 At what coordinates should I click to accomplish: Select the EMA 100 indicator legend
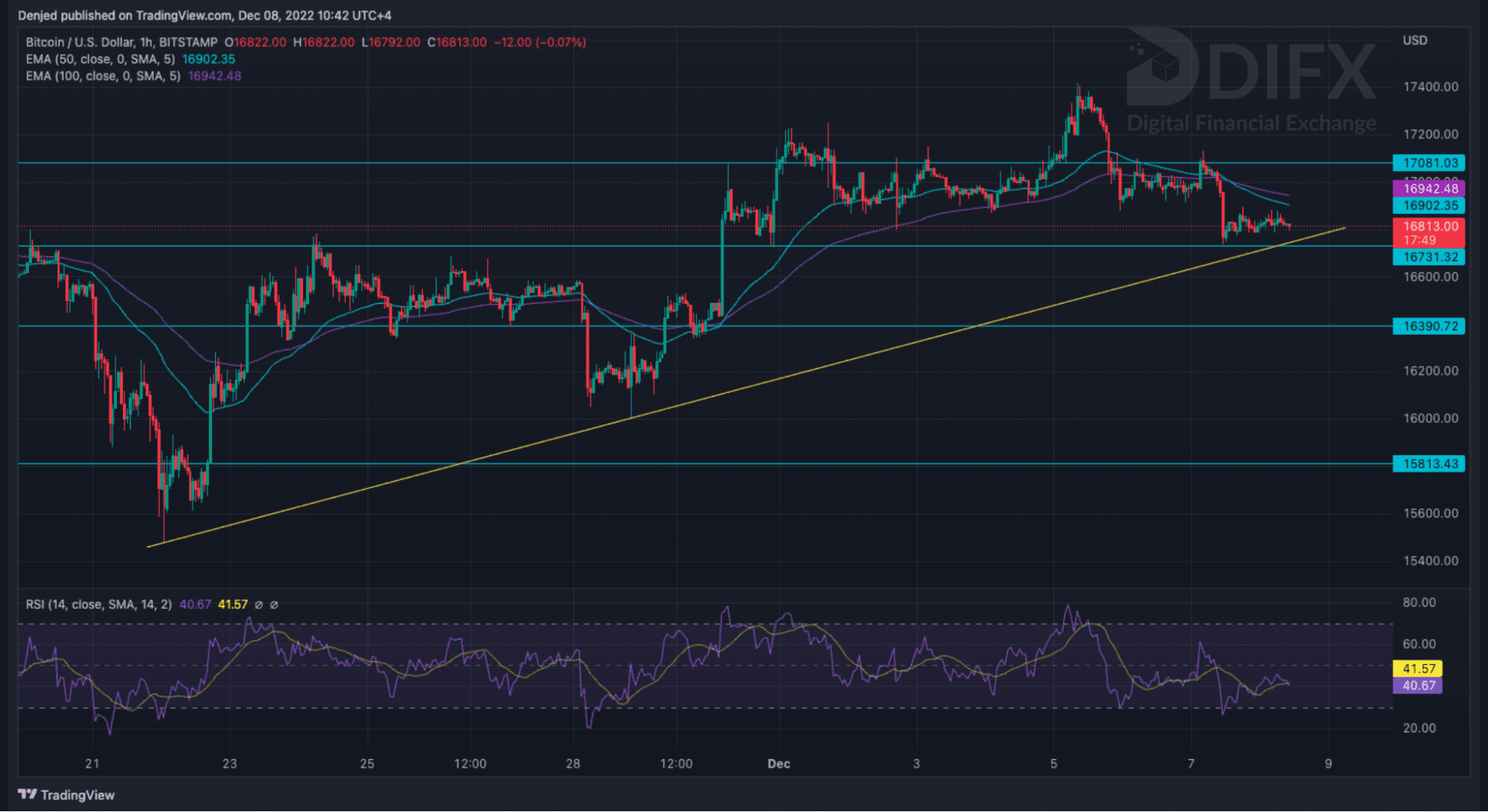click(103, 76)
